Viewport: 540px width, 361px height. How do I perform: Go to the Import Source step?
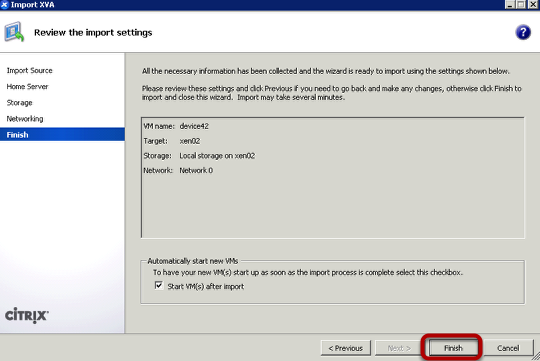coord(30,70)
